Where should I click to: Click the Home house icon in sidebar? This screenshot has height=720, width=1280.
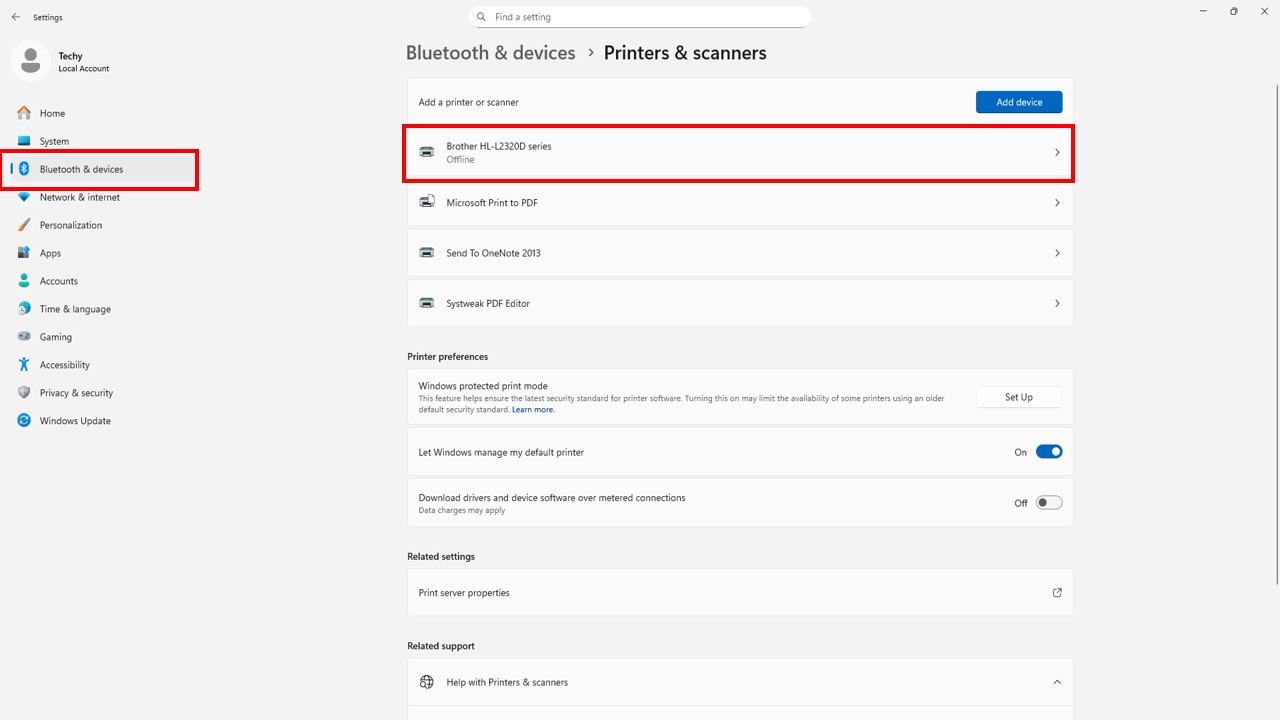(24, 113)
